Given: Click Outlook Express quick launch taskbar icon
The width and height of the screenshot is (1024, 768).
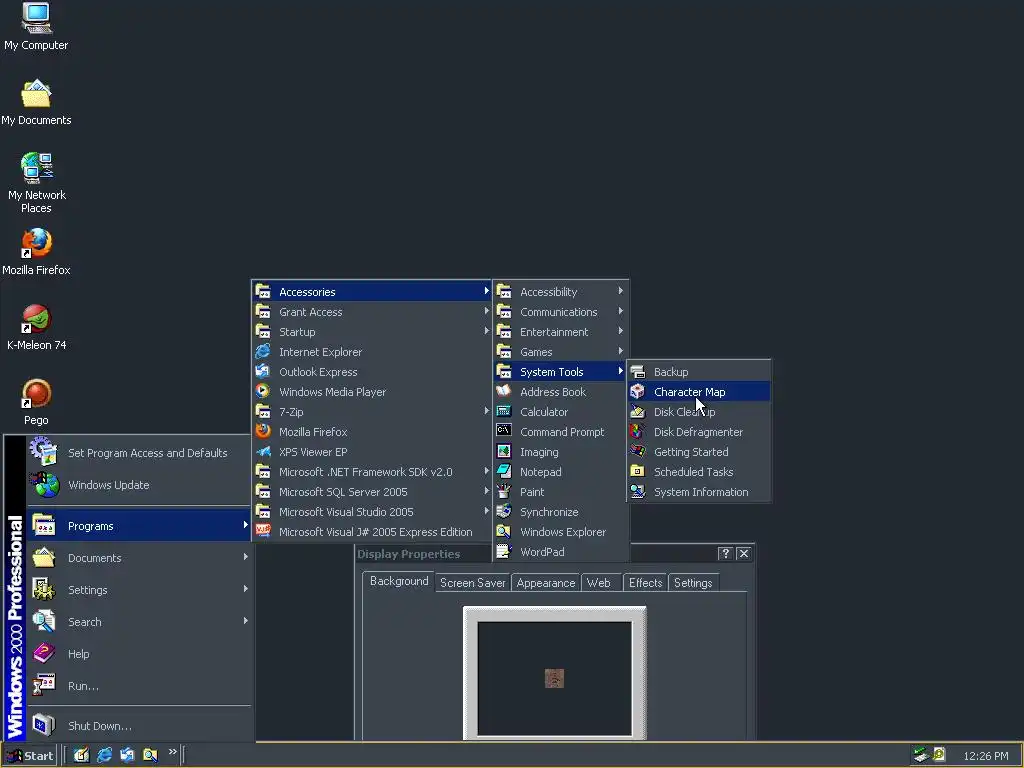Looking at the screenshot, I should point(127,755).
